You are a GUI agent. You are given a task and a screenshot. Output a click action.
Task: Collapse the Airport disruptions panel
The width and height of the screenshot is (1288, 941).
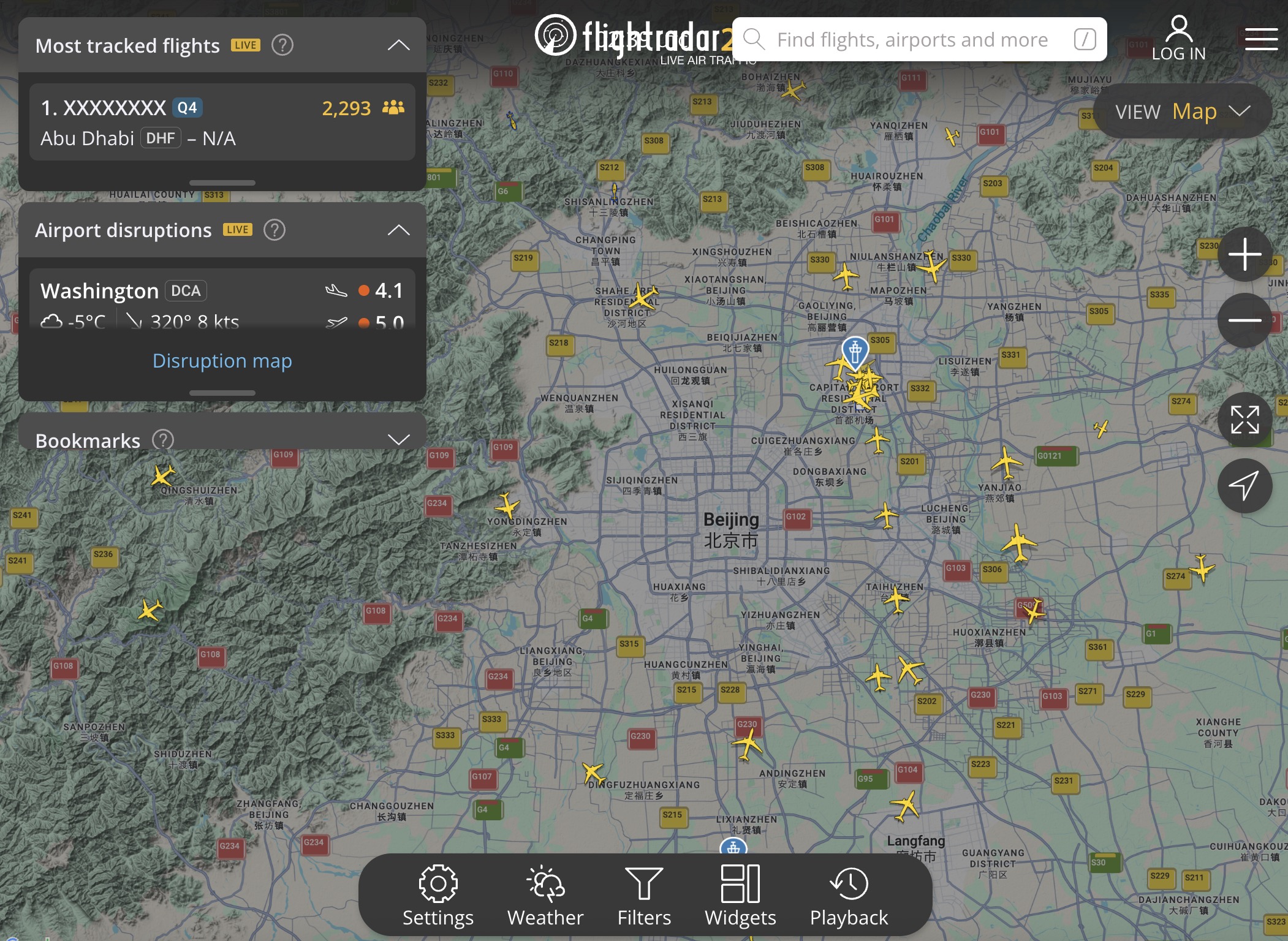[398, 230]
